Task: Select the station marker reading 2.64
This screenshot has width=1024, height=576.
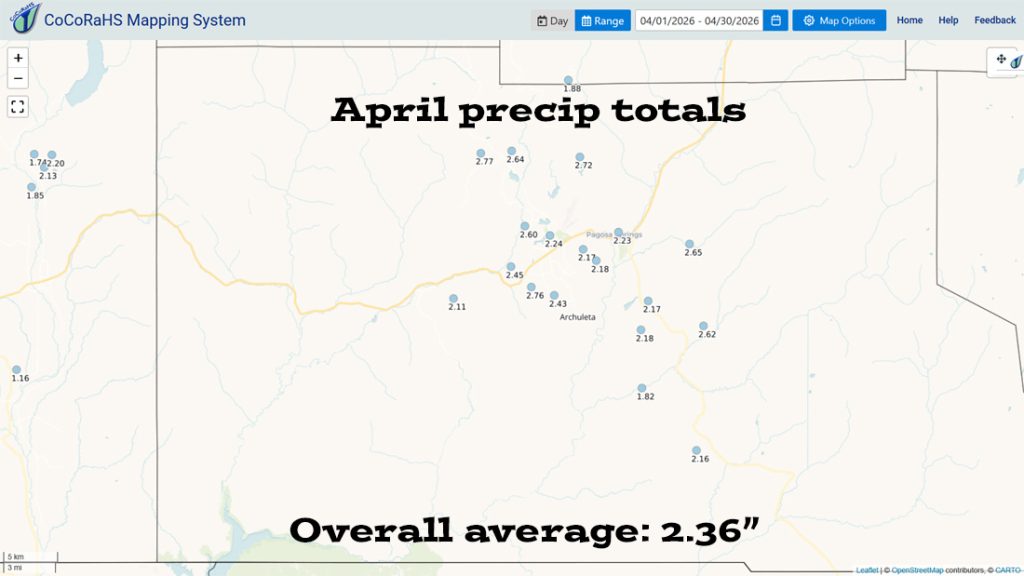Action: coord(511,151)
